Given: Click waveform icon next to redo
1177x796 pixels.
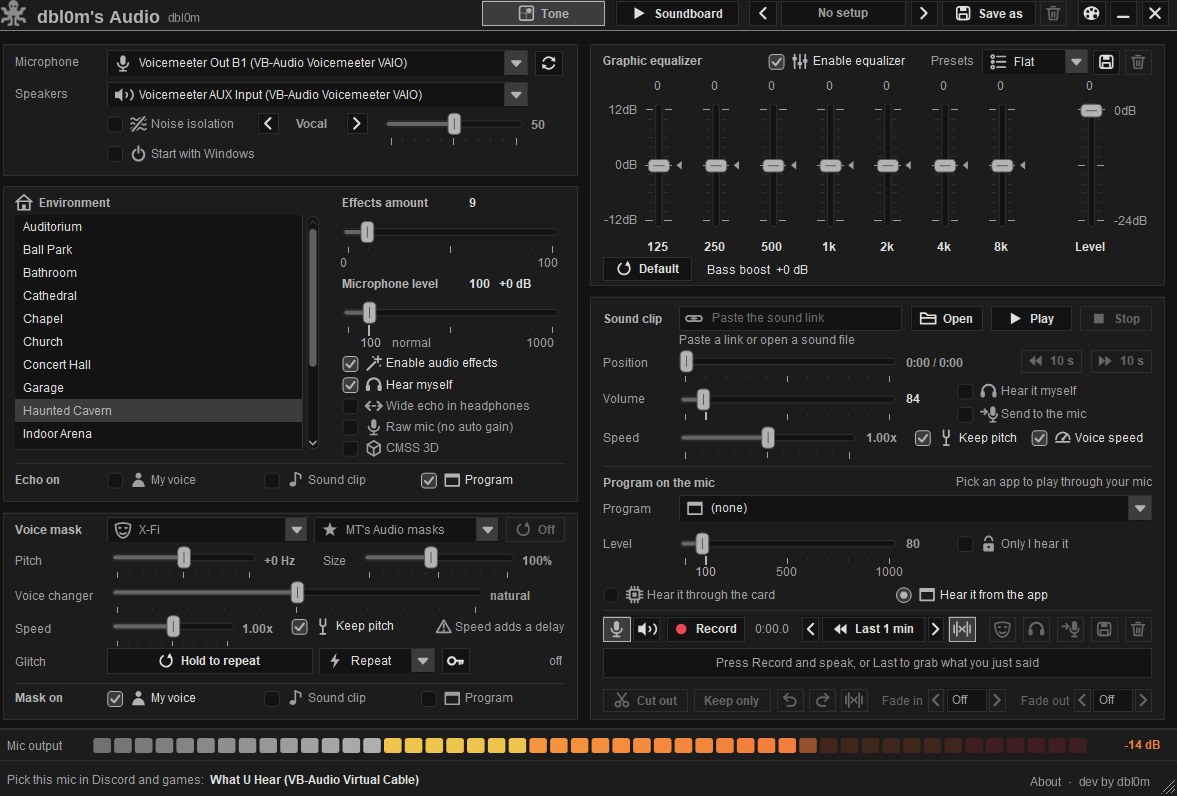Looking at the screenshot, I should coord(853,701).
